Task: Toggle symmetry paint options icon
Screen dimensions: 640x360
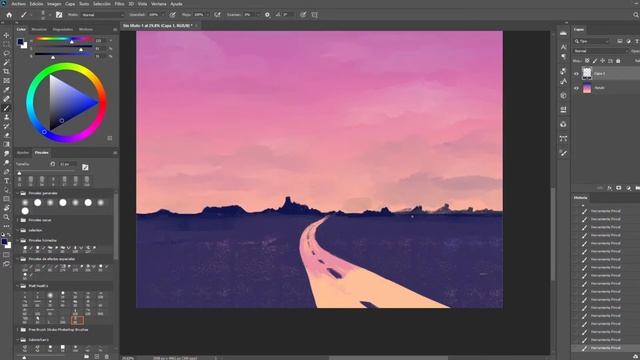Action: [315, 15]
